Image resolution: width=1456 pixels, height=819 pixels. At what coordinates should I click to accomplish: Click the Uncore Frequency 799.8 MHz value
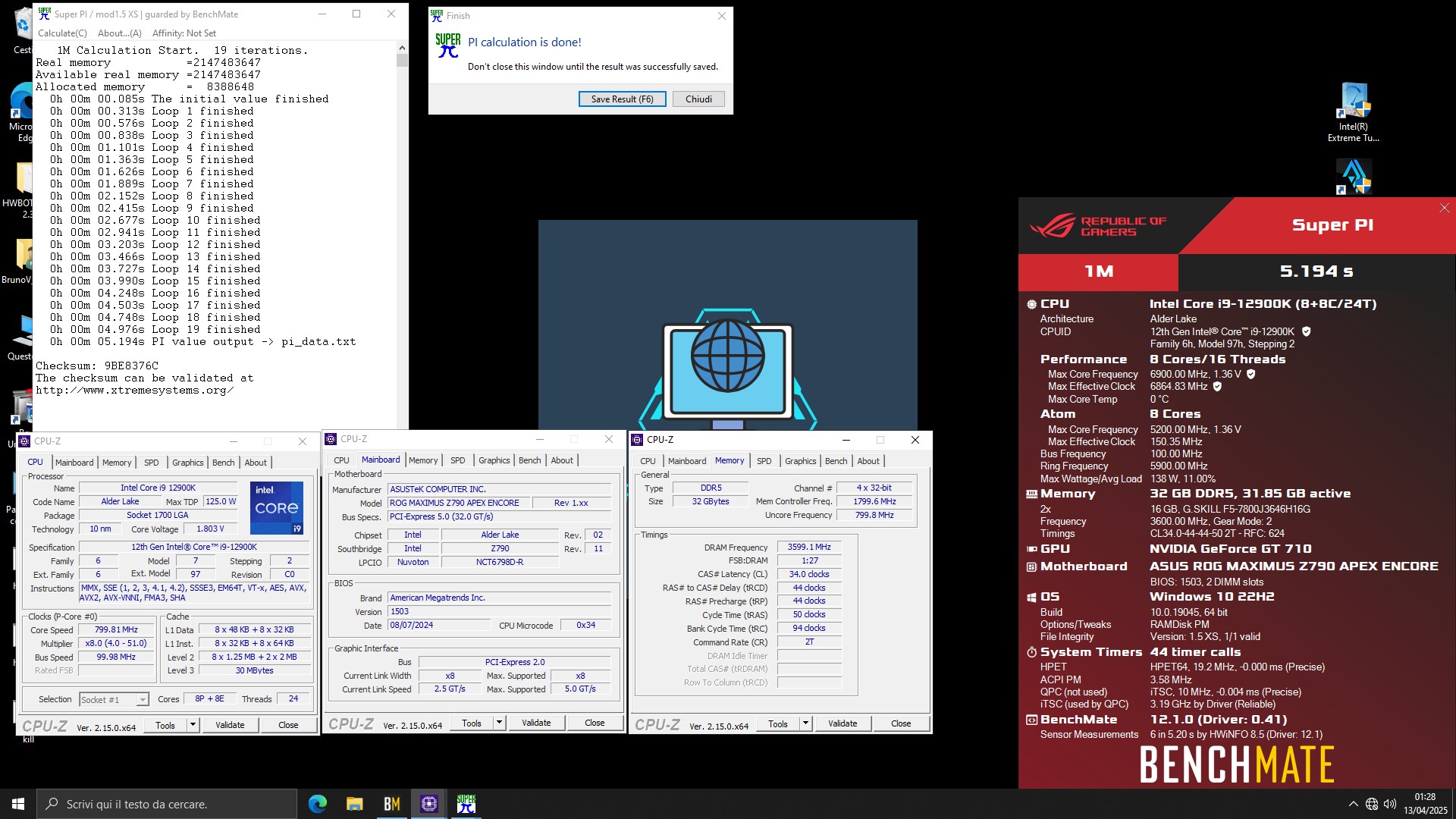pyautogui.click(x=874, y=515)
